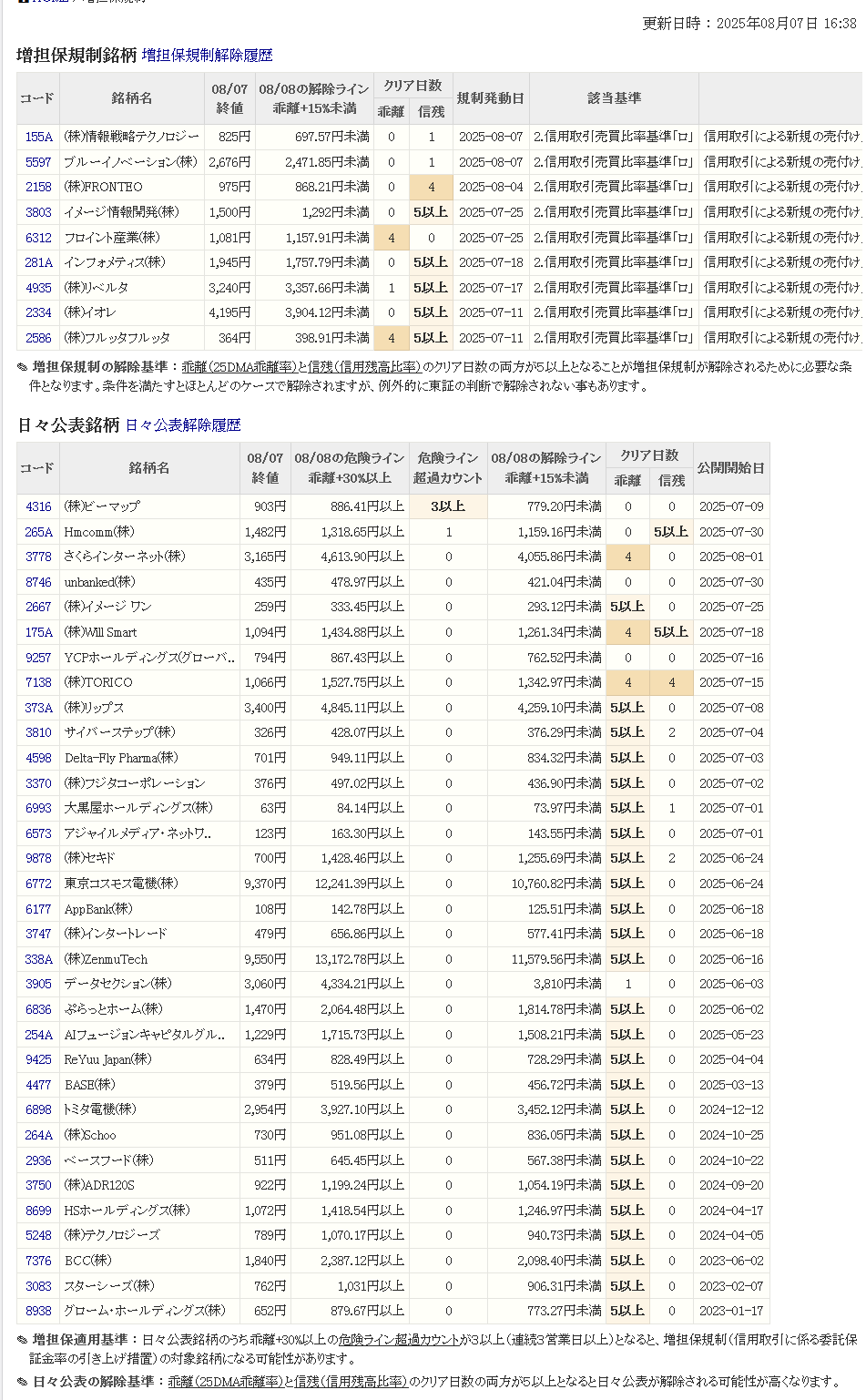Screen dimensions: 866x1400
Task: Click the 東京コスモス電機(株) company name
Action: tap(121, 884)
